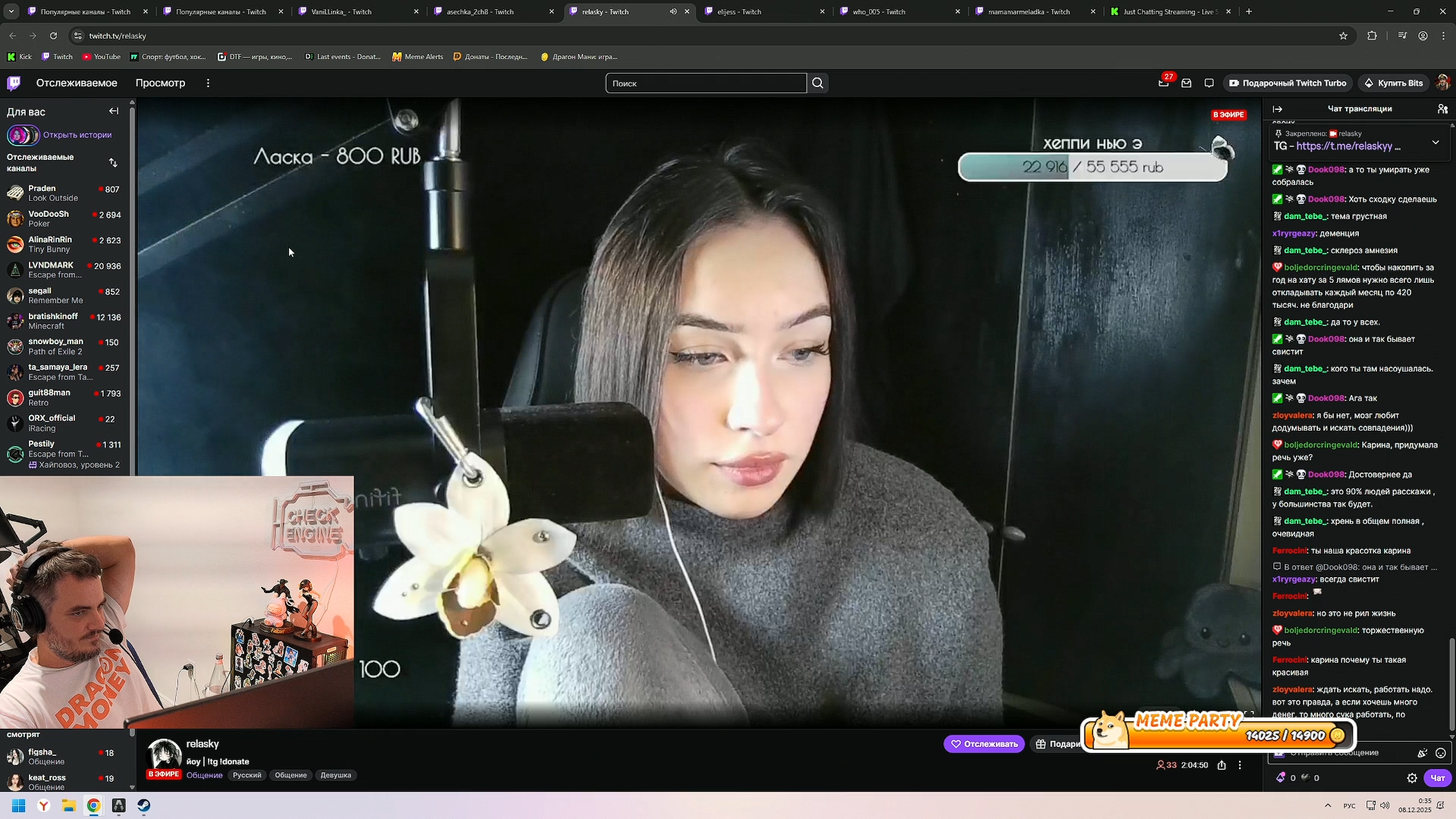Click the share stream icon
The image size is (1456, 819).
pos(1222,765)
